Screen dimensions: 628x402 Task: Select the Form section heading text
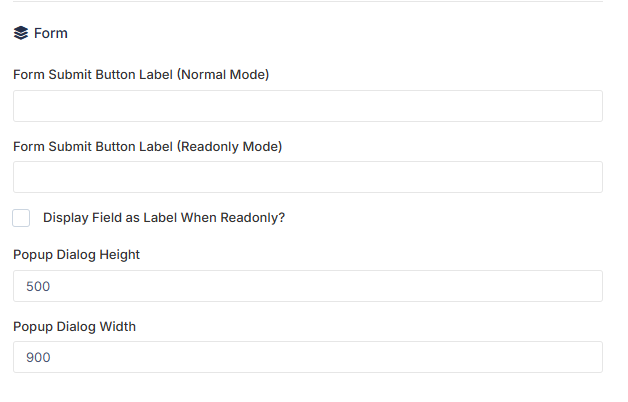click(51, 33)
